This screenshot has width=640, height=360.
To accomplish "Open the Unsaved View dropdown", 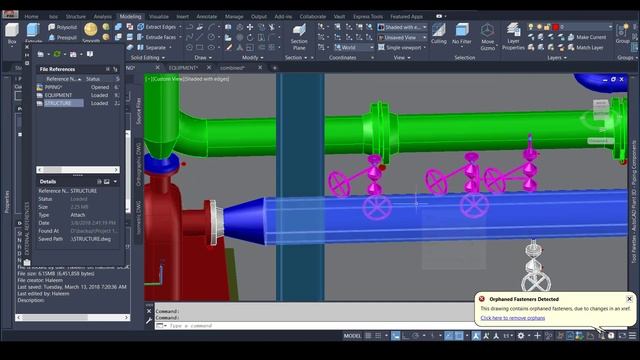I will (x=402, y=37).
